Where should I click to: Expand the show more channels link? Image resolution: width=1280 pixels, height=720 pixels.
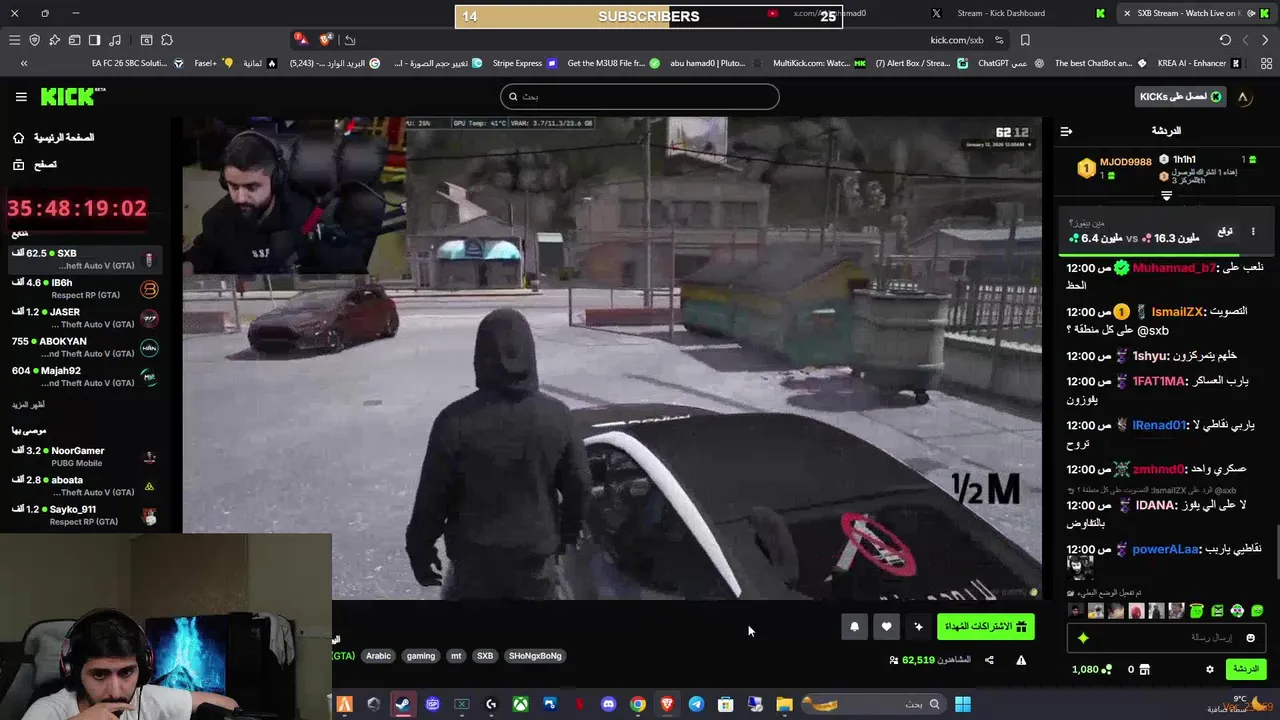click(27, 405)
